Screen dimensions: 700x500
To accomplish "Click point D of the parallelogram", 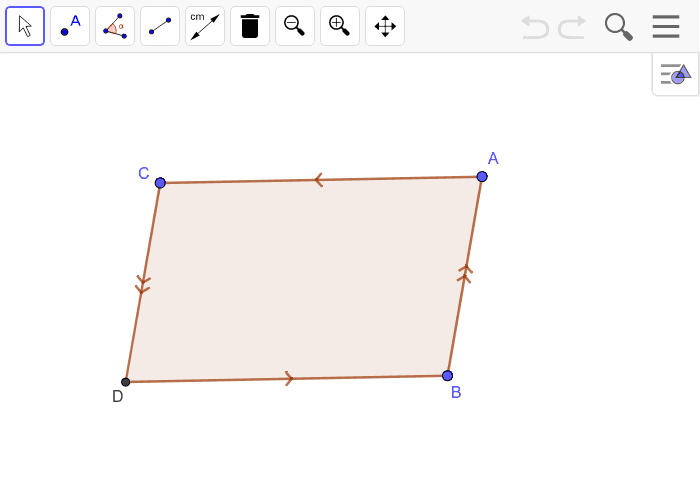I will tap(125, 382).
